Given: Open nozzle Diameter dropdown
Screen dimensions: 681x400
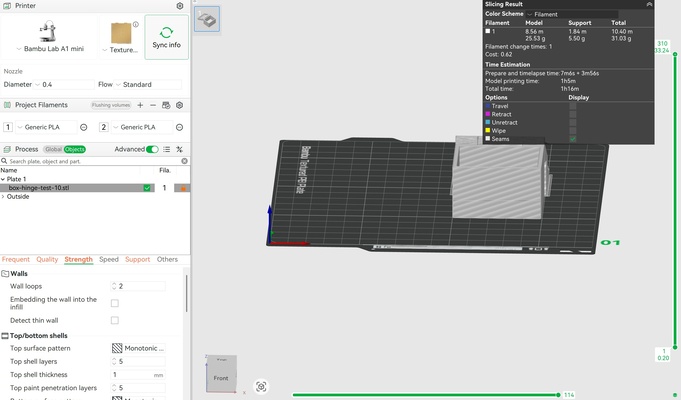Looking at the screenshot, I should click(x=65, y=85).
